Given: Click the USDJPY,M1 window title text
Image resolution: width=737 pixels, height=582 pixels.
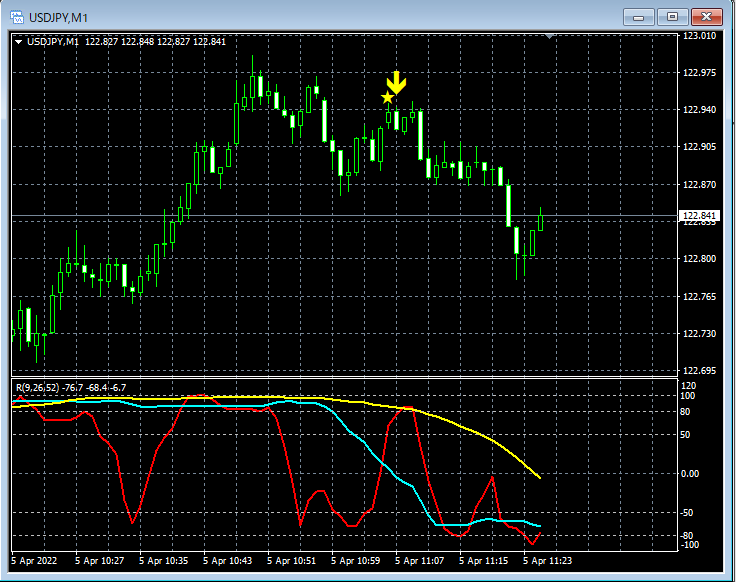Looking at the screenshot, I should click(58, 18).
